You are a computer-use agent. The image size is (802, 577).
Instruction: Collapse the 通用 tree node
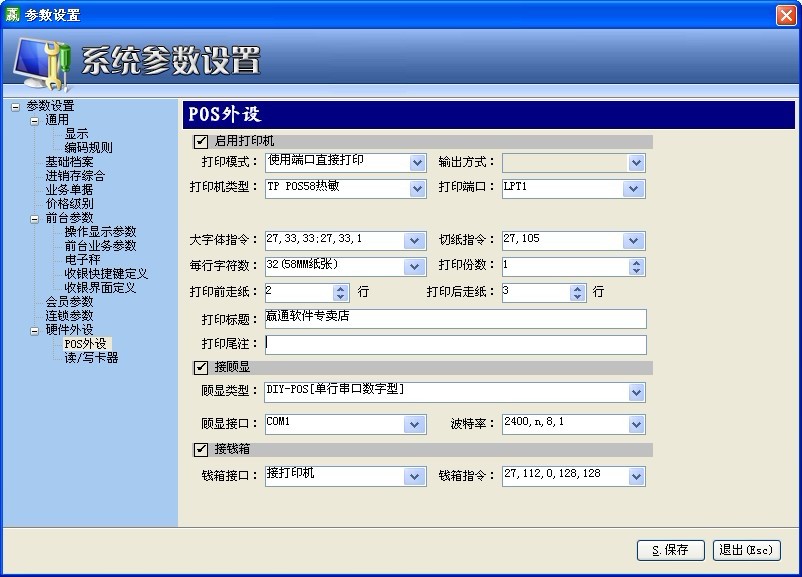34,121
